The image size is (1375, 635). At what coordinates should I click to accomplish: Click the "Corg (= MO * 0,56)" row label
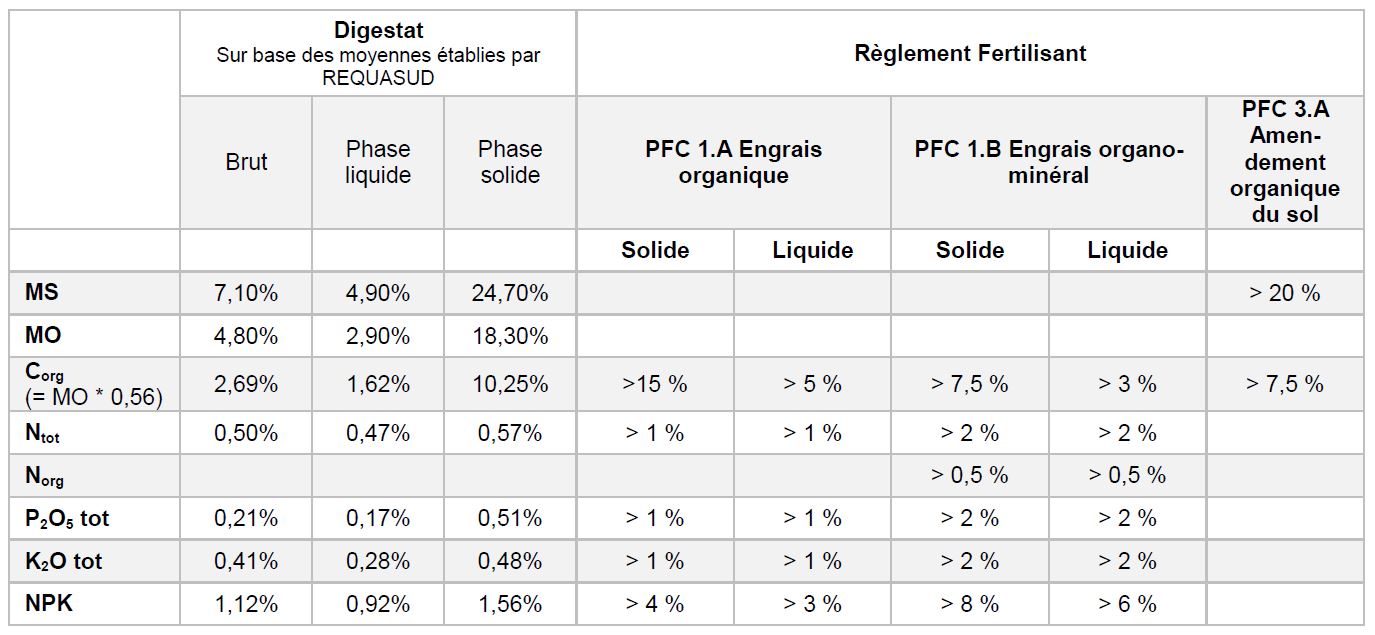92,384
